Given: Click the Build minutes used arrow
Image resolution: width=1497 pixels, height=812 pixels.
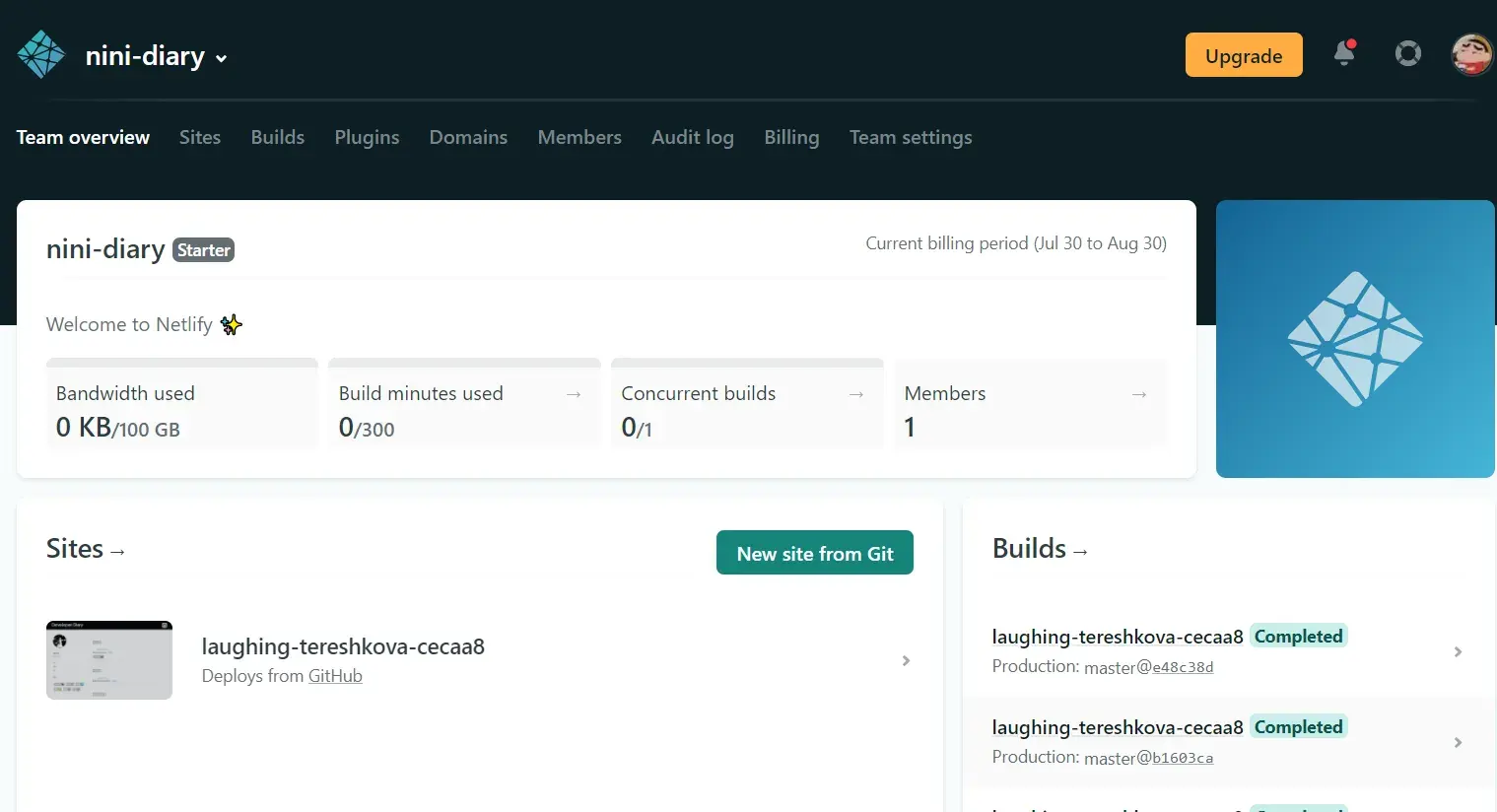Looking at the screenshot, I should 574,394.
